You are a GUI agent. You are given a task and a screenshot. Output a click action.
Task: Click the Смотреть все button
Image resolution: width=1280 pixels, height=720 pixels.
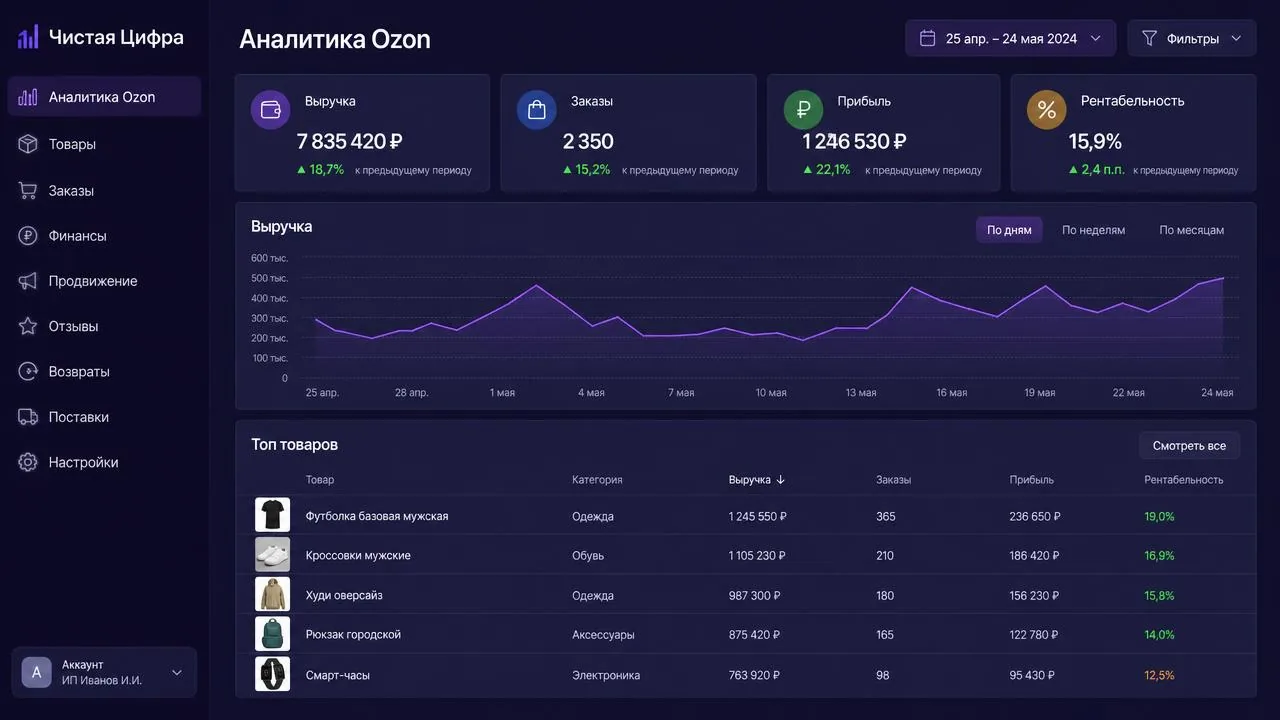(x=1189, y=445)
